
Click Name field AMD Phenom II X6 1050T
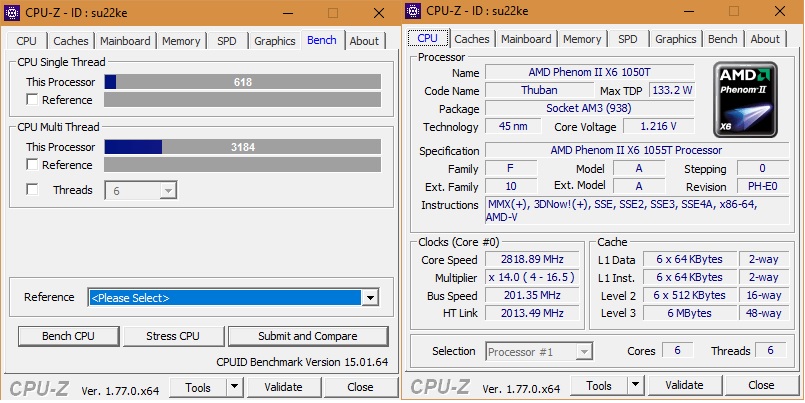(589, 72)
